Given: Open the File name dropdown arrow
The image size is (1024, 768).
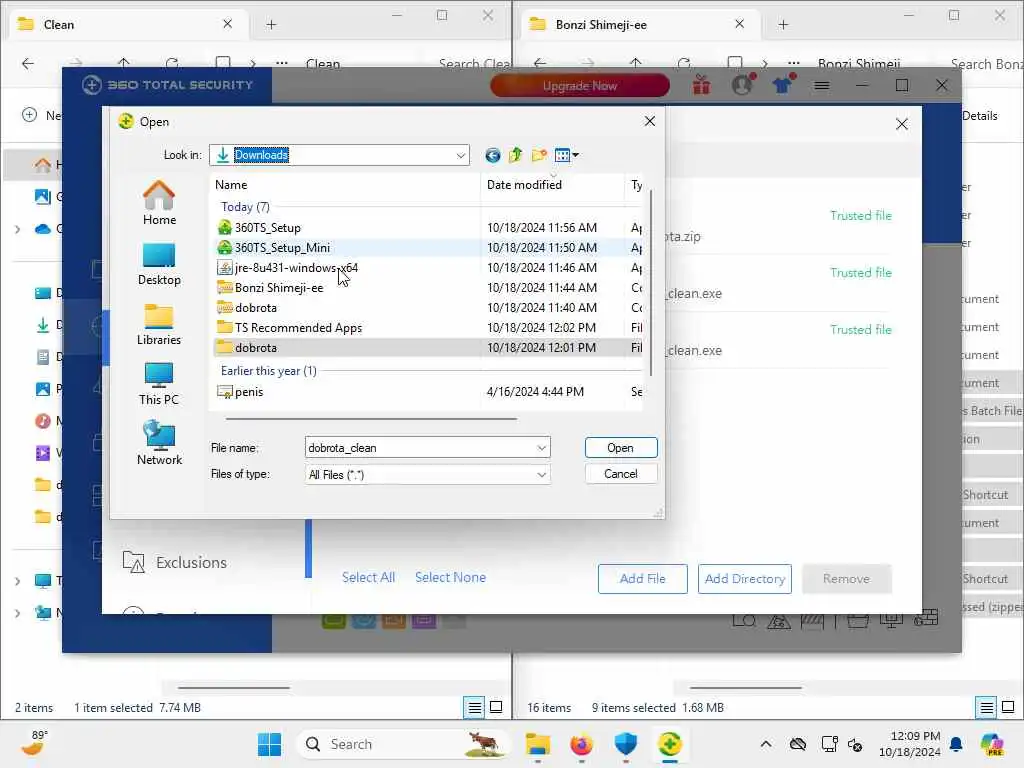Looking at the screenshot, I should 541,448.
